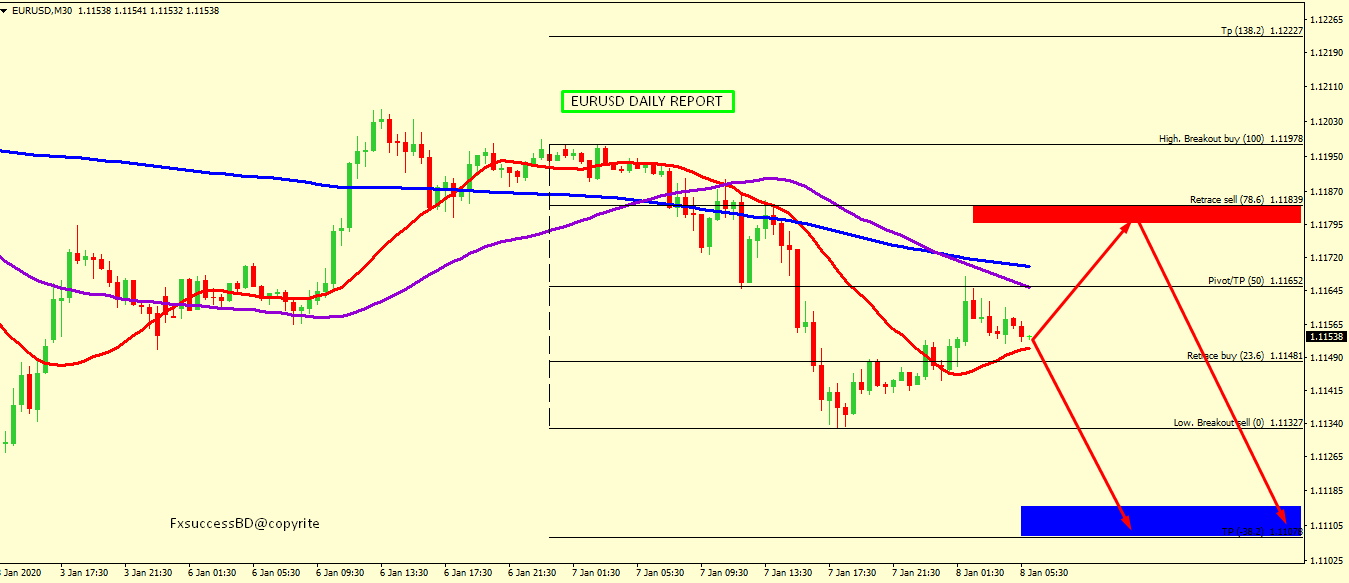Image resolution: width=1349 pixels, height=583 pixels.
Task: Click the 8 Jan 05:30 time label
Action: [x=1043, y=573]
